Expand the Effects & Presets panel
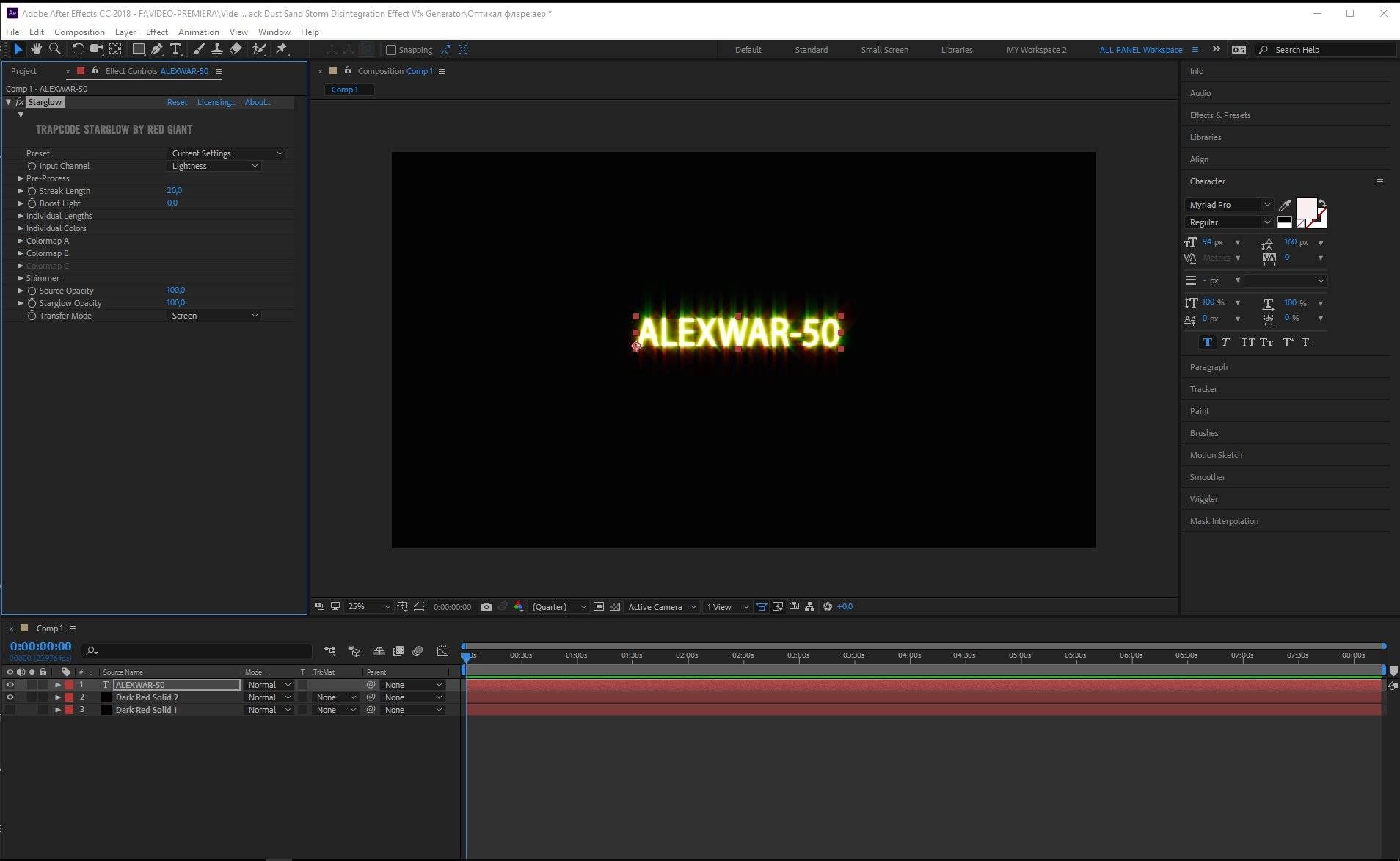Screen dimensions: 1400x861 (1220, 115)
